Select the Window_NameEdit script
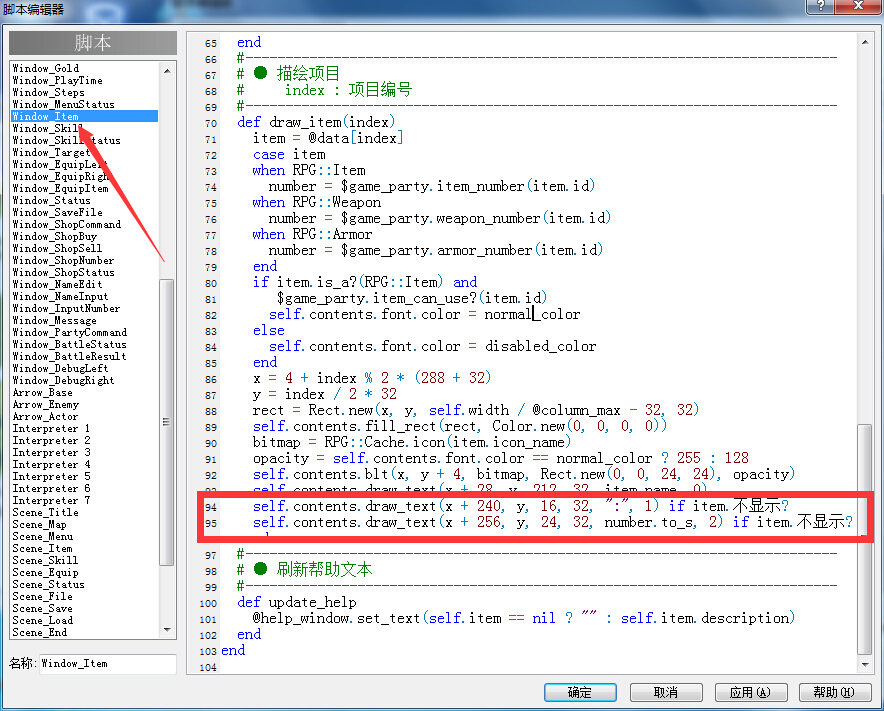 coord(58,284)
